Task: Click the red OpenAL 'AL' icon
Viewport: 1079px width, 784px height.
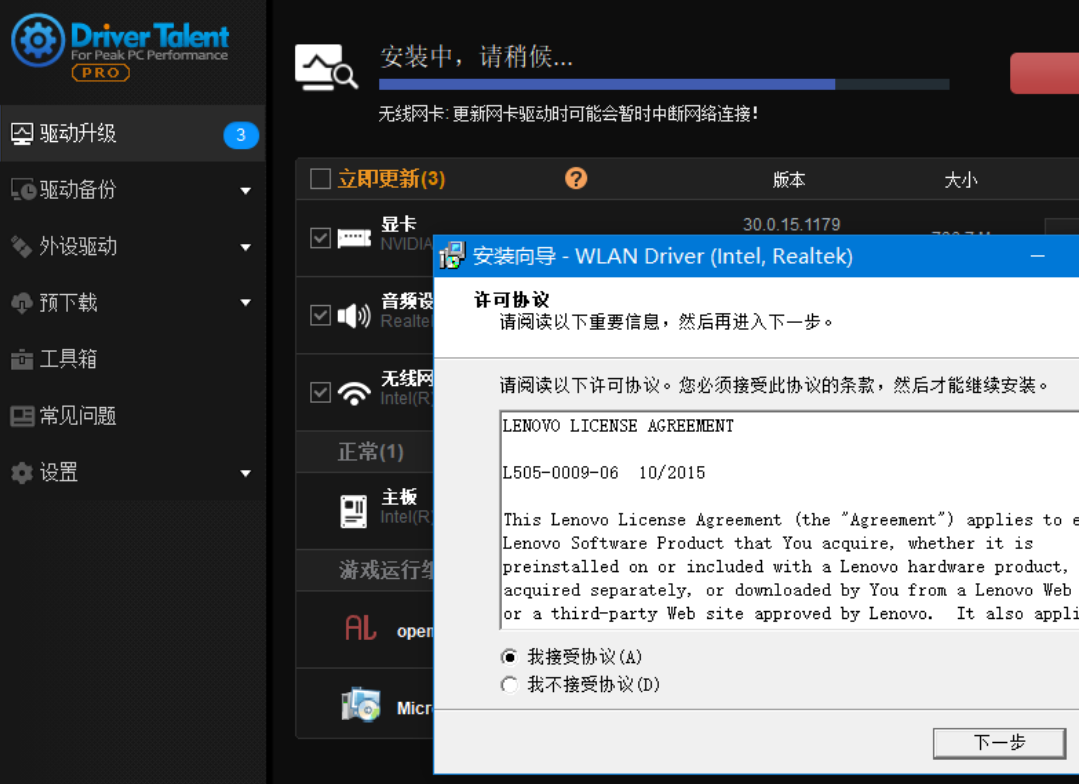Action: [x=361, y=628]
